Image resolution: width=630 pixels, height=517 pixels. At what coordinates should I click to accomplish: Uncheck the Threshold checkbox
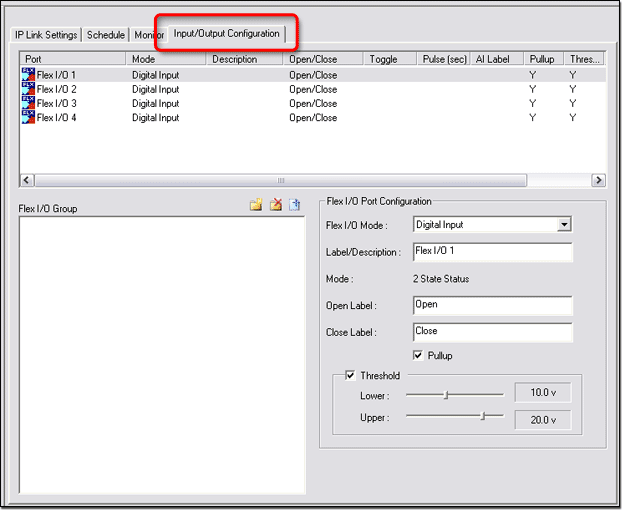click(350, 376)
